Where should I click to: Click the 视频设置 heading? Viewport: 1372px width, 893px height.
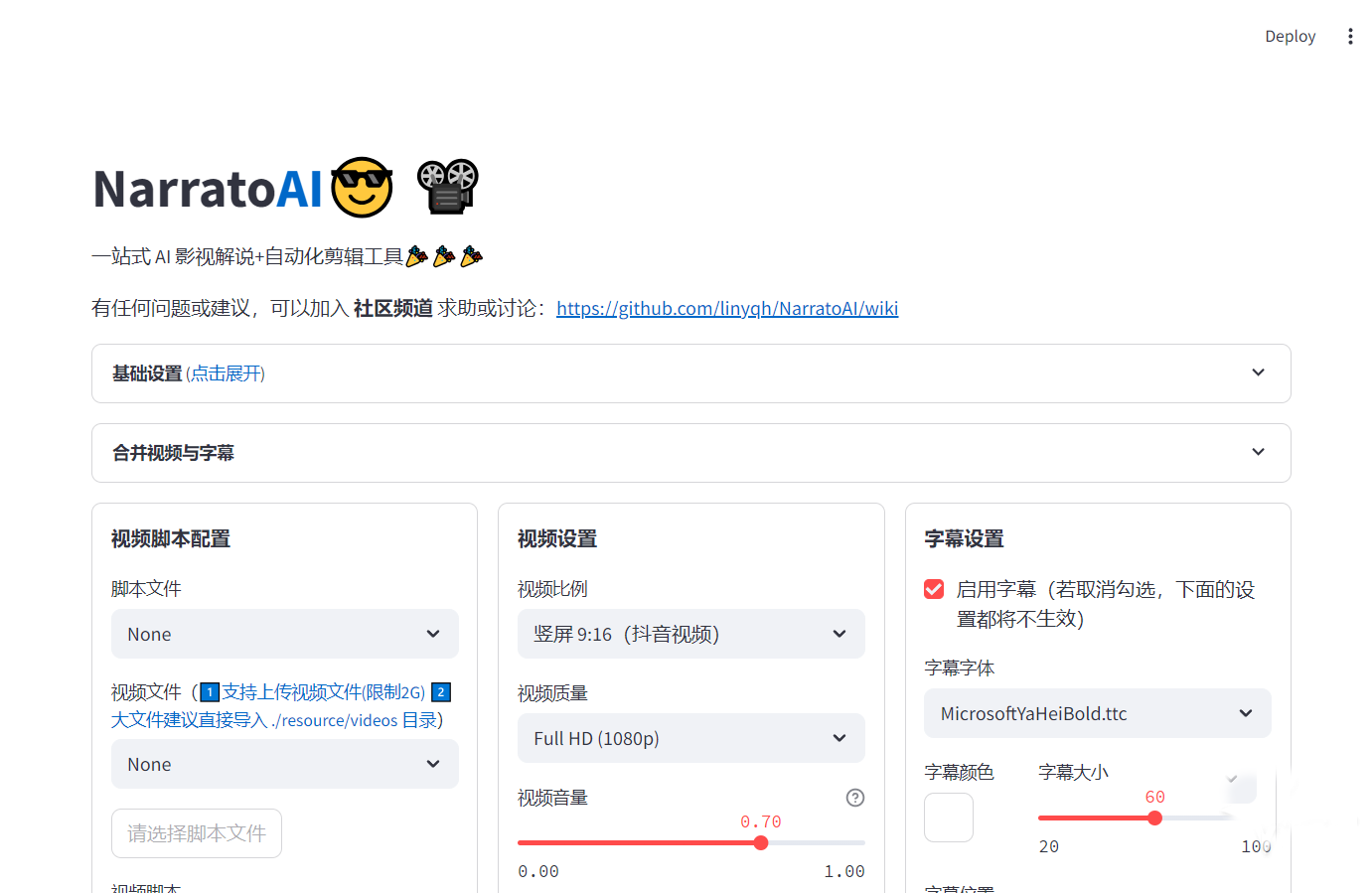click(557, 538)
